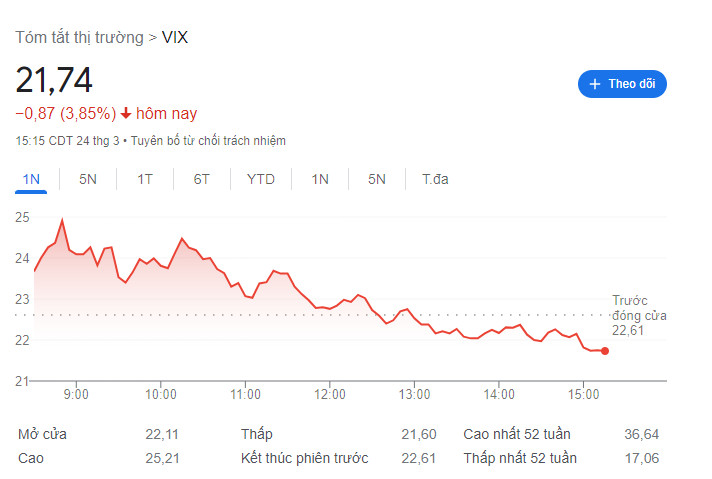This screenshot has width=712, height=479.
Task: Select the 1N tab right after YTD
Action: coord(320,179)
